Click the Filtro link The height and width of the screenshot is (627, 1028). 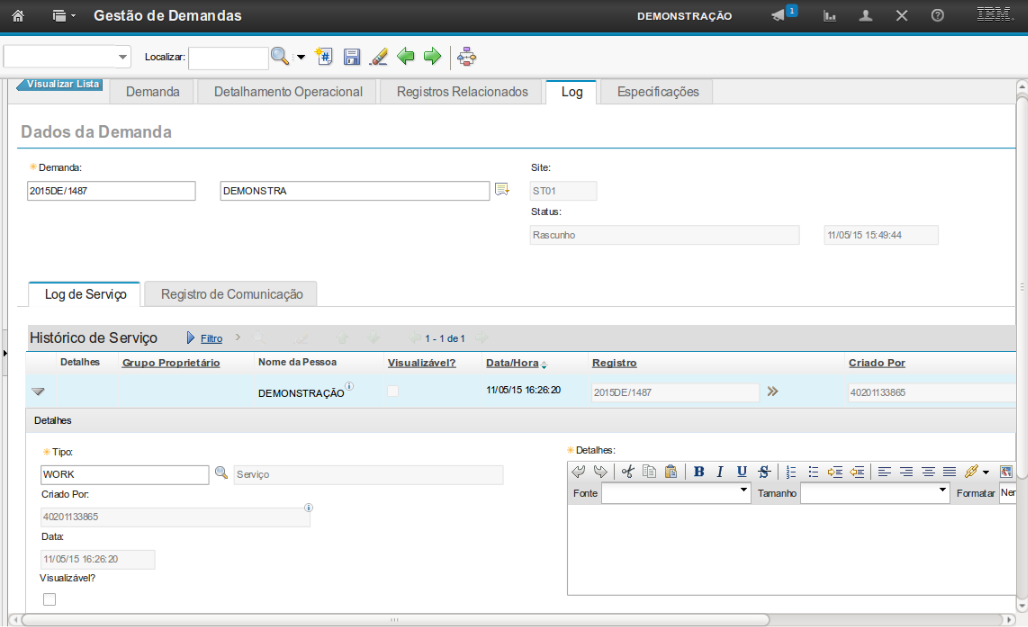(211, 339)
